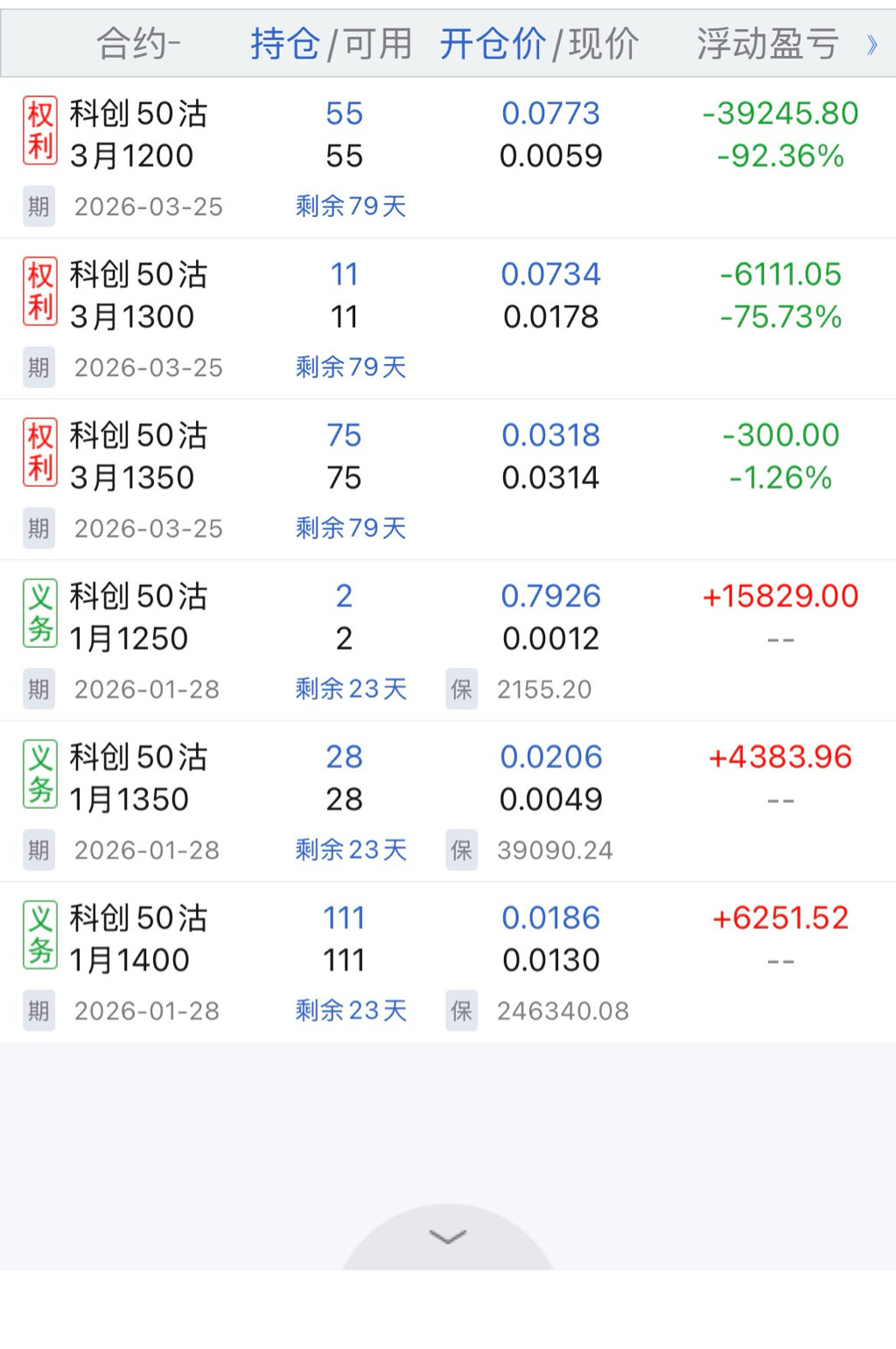Click the 剩余23天 label on 1月1350 row

click(x=351, y=850)
